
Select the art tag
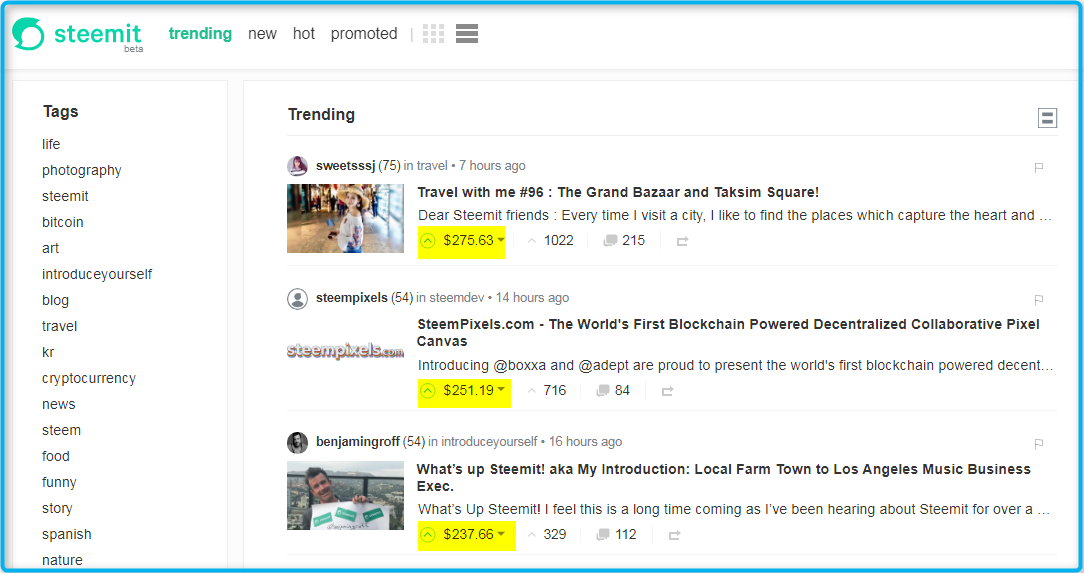[50, 248]
